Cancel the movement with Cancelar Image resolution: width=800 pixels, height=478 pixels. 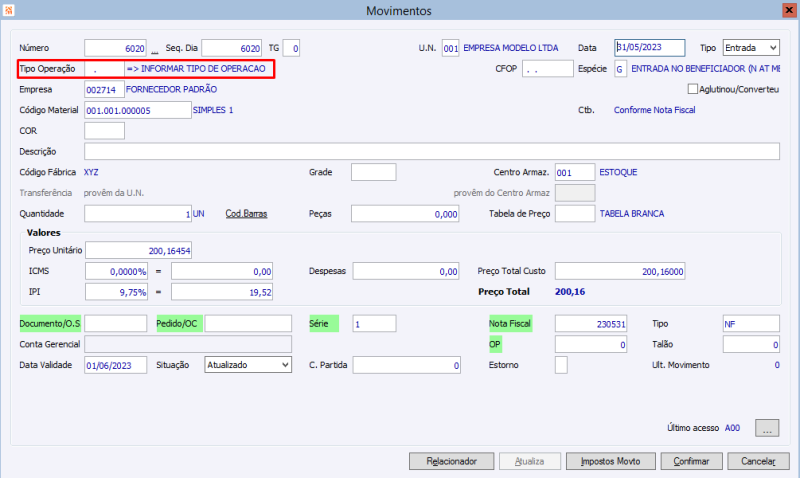pyautogui.click(x=758, y=461)
